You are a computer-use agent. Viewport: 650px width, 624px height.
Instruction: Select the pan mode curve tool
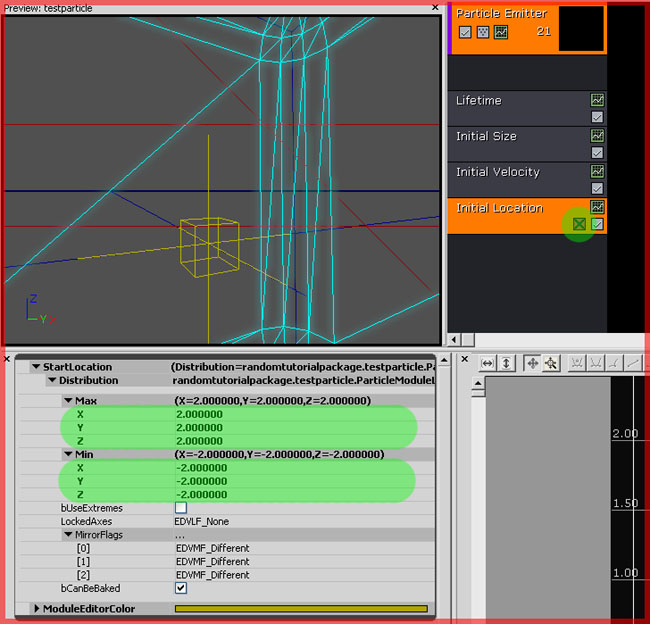532,363
